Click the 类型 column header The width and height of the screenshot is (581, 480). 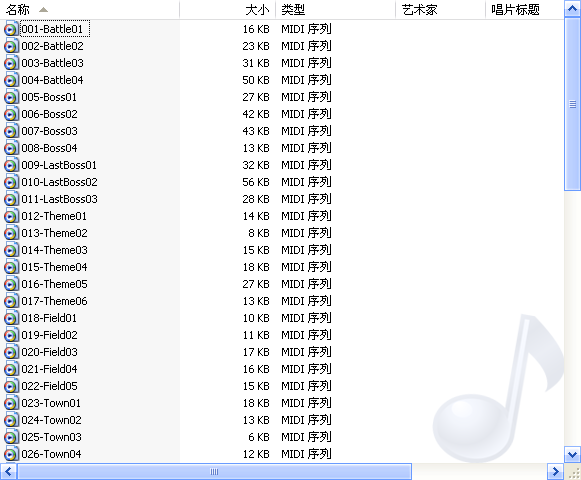[x=335, y=10]
